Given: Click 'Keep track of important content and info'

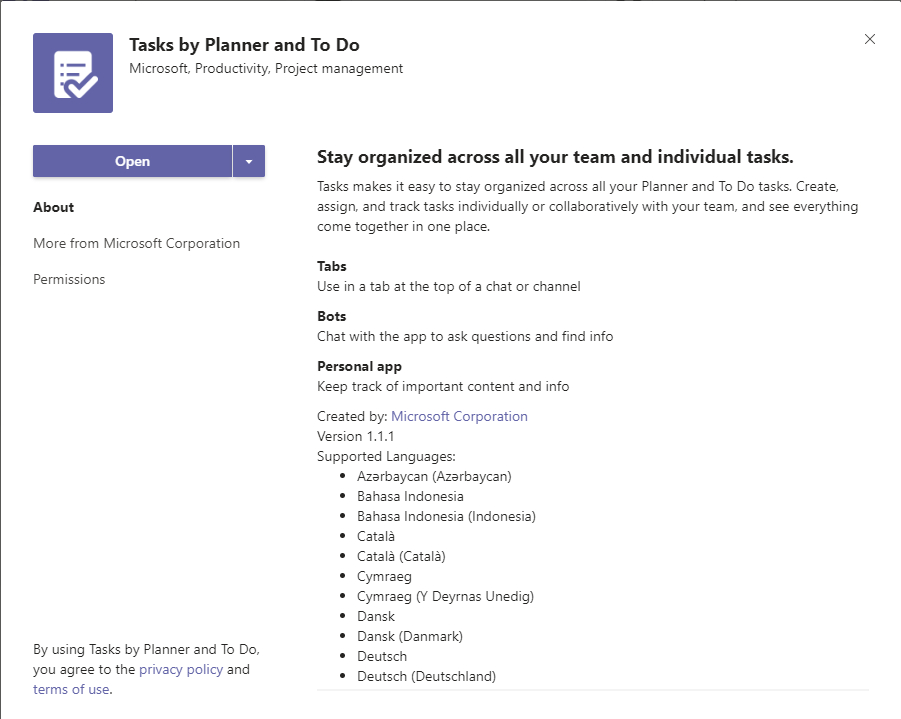Looking at the screenshot, I should [x=443, y=386].
